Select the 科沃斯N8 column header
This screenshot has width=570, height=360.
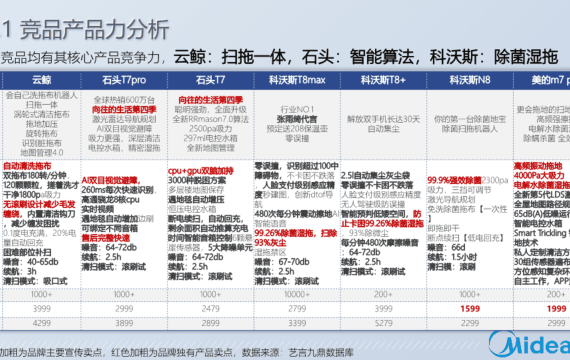click(470, 80)
